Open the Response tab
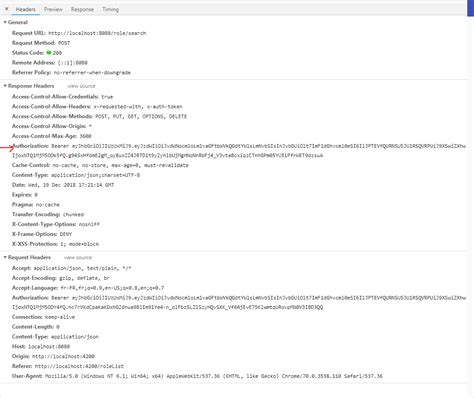Viewport: 474px width, 398px height. pyautogui.click(x=82, y=9)
